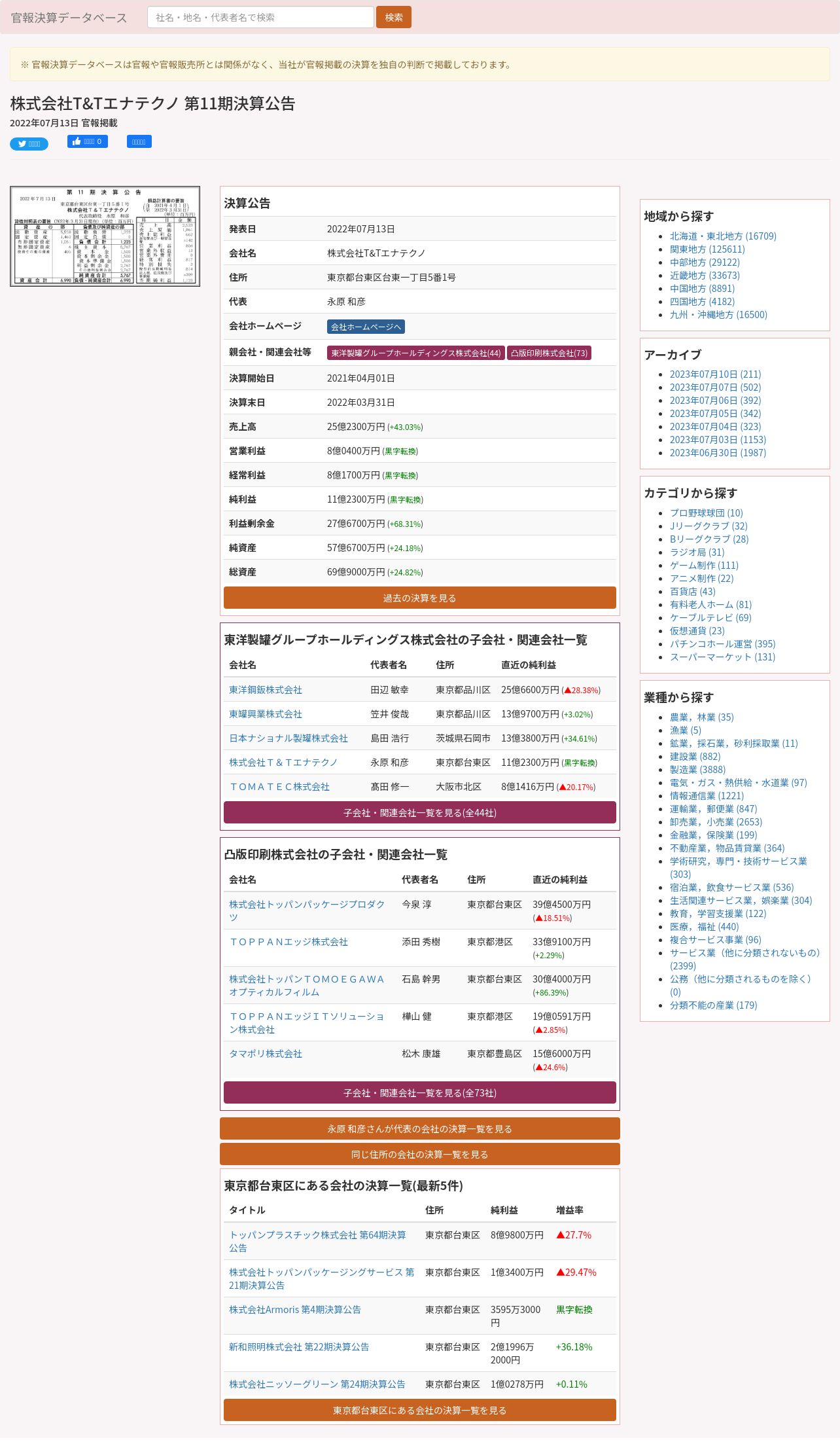Open archive 2023年07月07日 (502)
This screenshot has height=1442, width=840.
[715, 388]
